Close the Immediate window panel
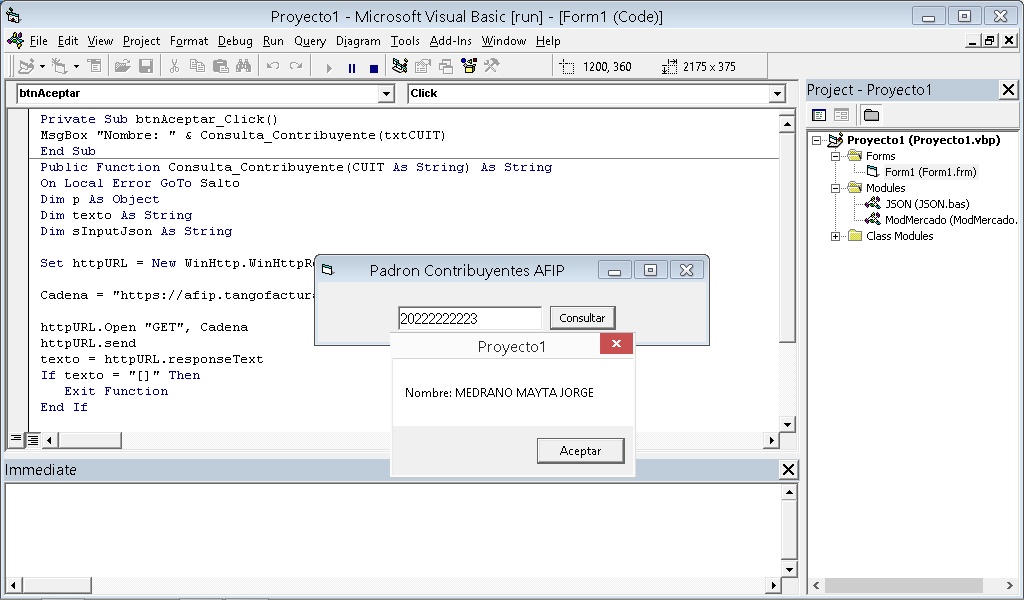 788,470
